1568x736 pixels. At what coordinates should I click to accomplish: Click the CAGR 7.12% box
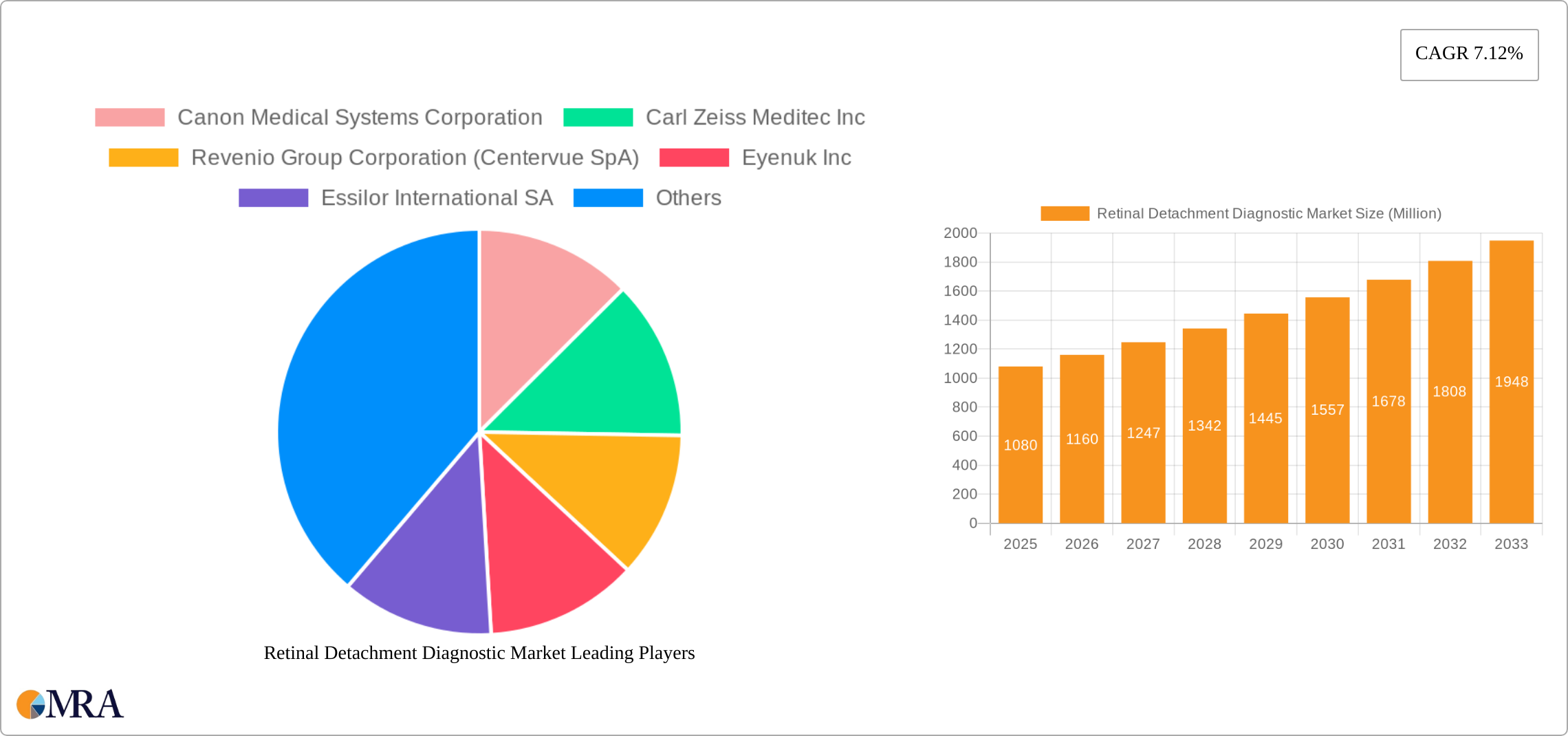click(x=1470, y=55)
